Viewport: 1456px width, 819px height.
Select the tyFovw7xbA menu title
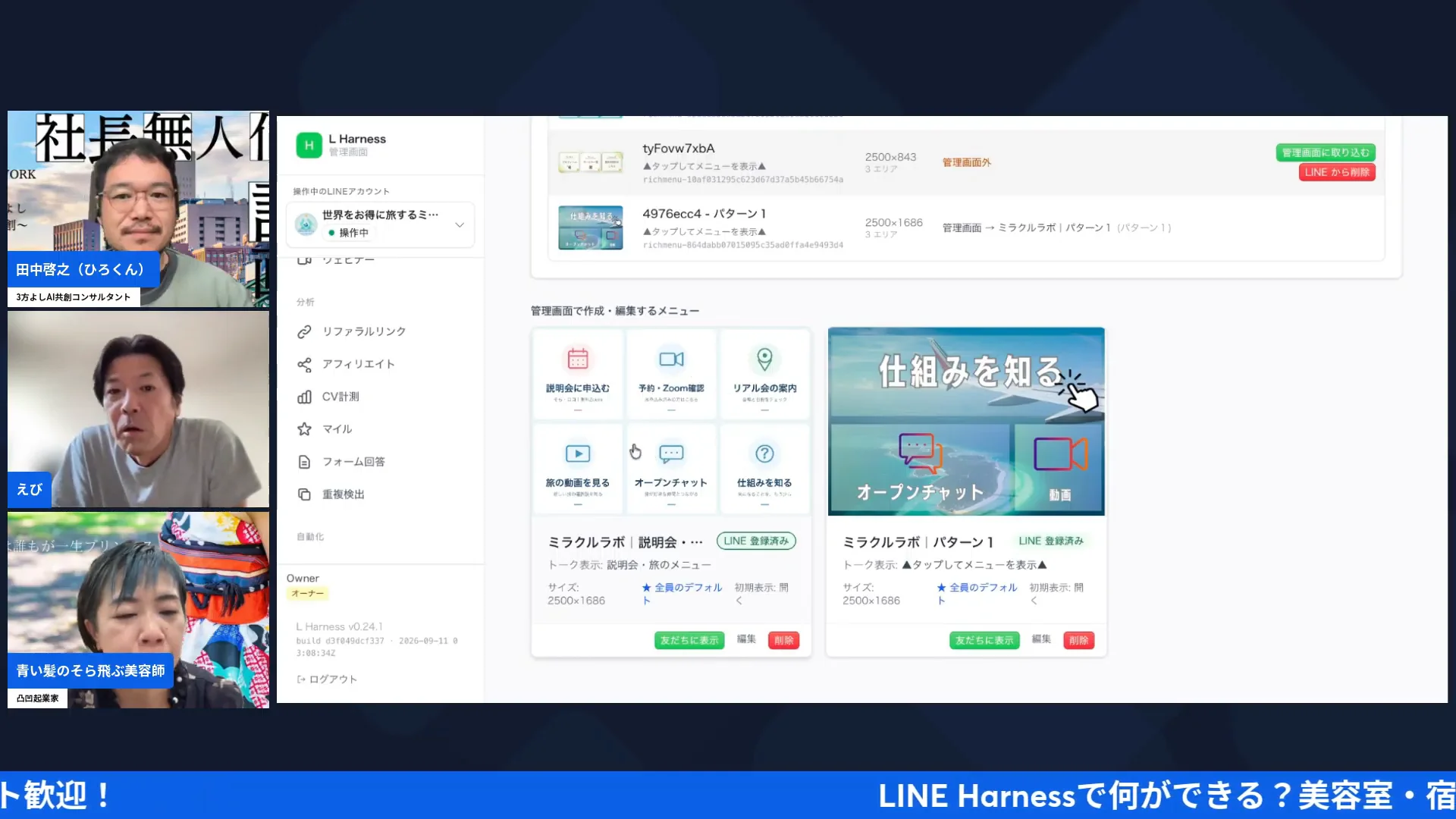point(679,149)
